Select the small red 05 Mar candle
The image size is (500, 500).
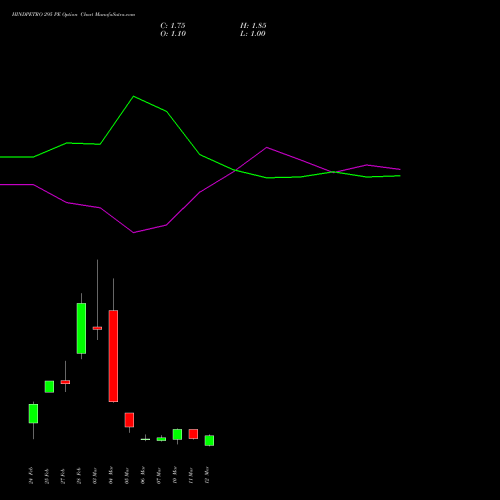(129, 420)
